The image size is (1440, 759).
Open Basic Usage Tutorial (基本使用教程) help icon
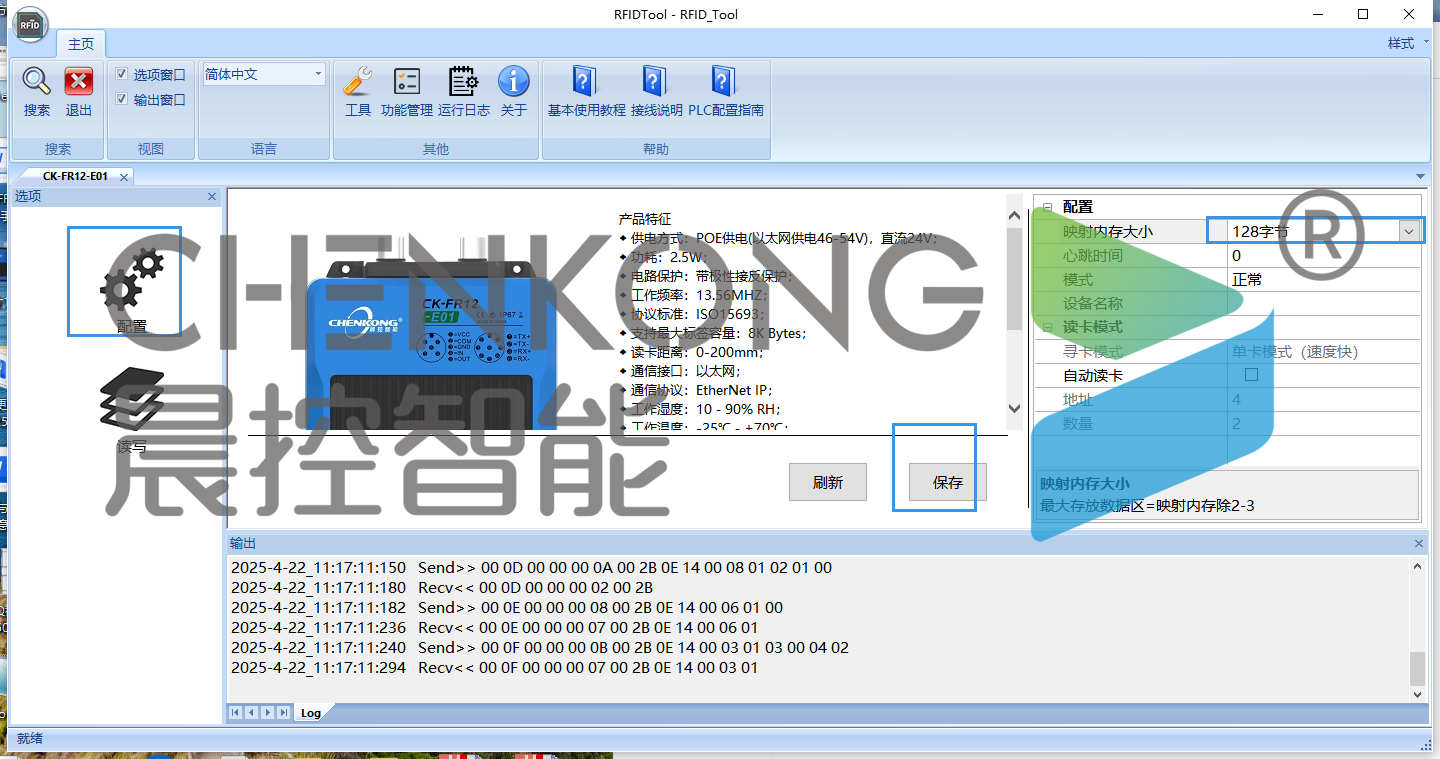point(586,82)
